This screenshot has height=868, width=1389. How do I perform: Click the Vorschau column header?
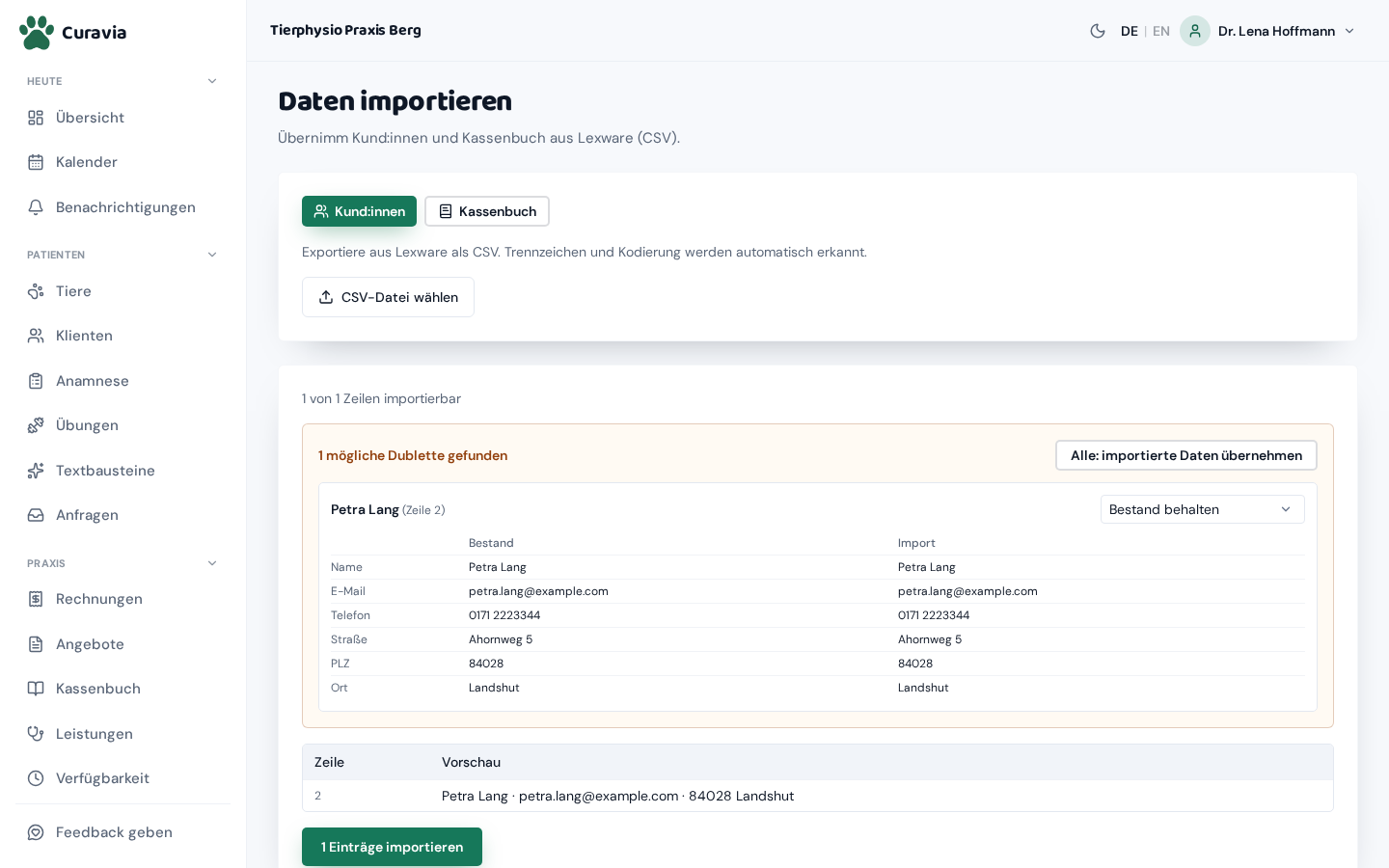pyautogui.click(x=471, y=762)
